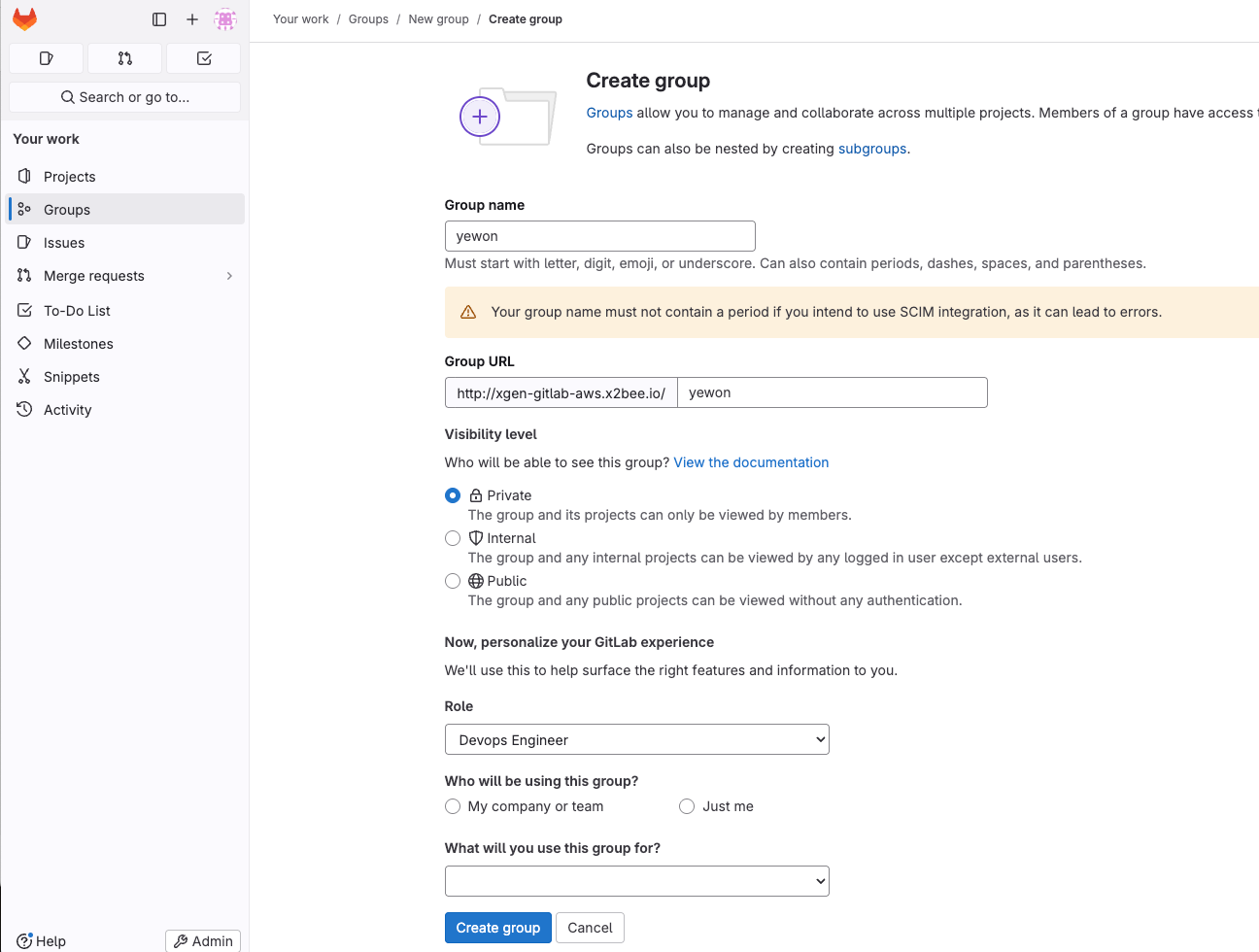
Task: Click the Snippets scissors icon
Action: tap(24, 376)
